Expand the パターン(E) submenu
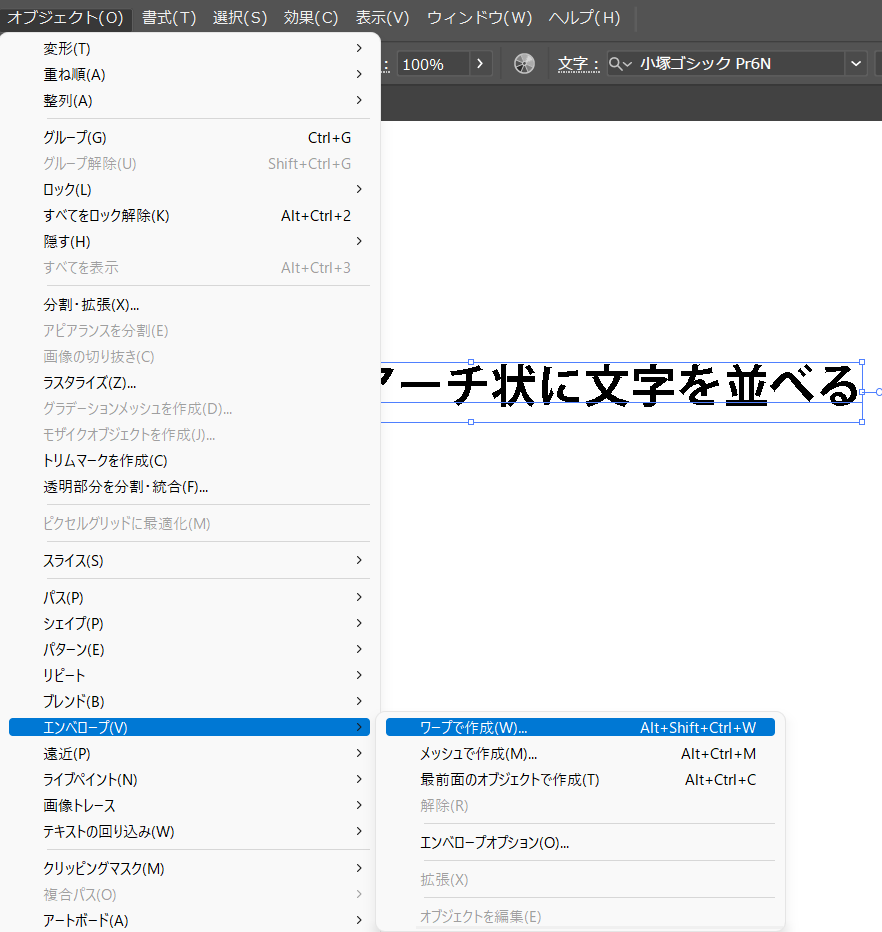The image size is (882, 932). (x=190, y=650)
